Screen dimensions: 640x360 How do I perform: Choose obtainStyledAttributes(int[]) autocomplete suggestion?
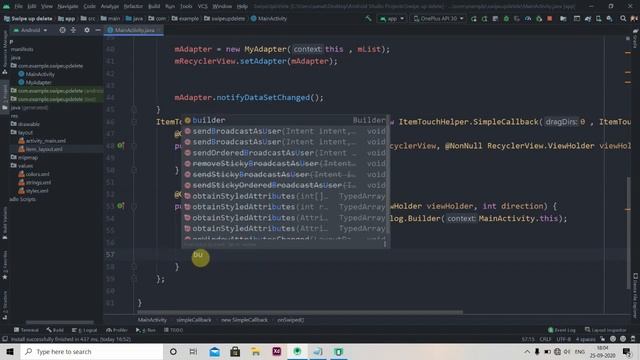tap(285, 196)
